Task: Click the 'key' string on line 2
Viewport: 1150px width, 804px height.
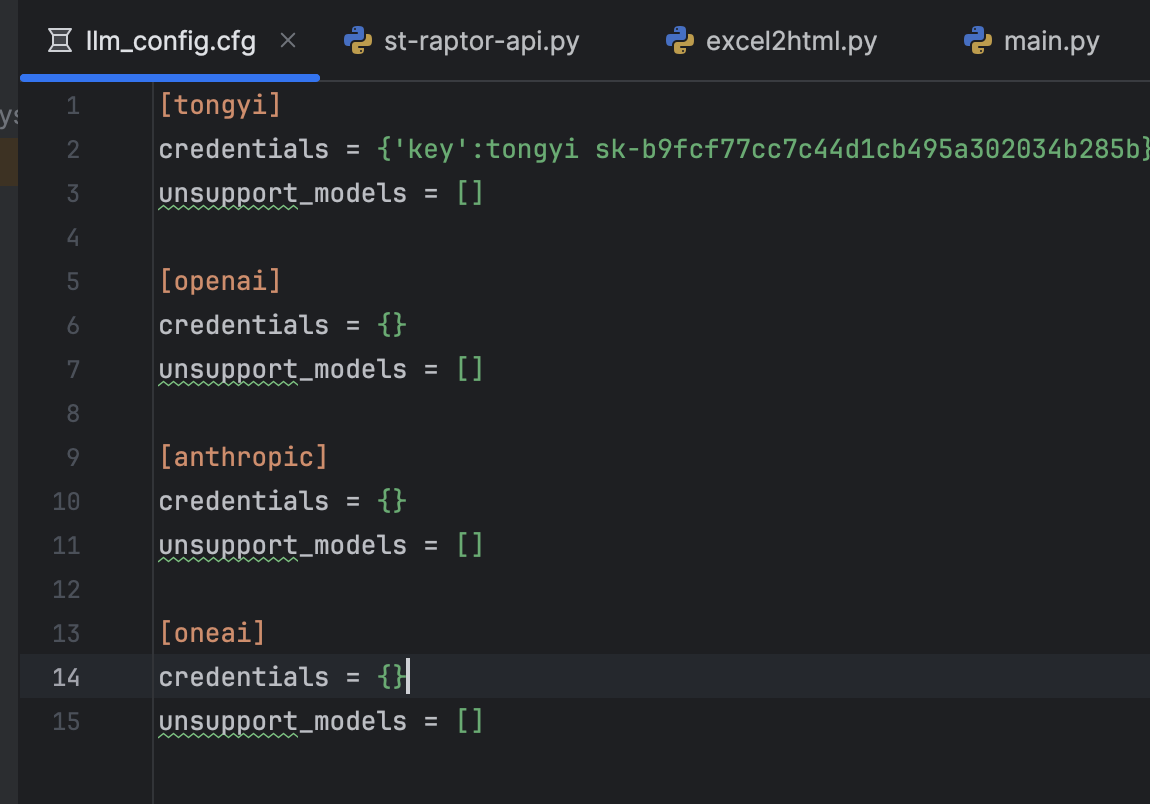Action: tap(431, 149)
